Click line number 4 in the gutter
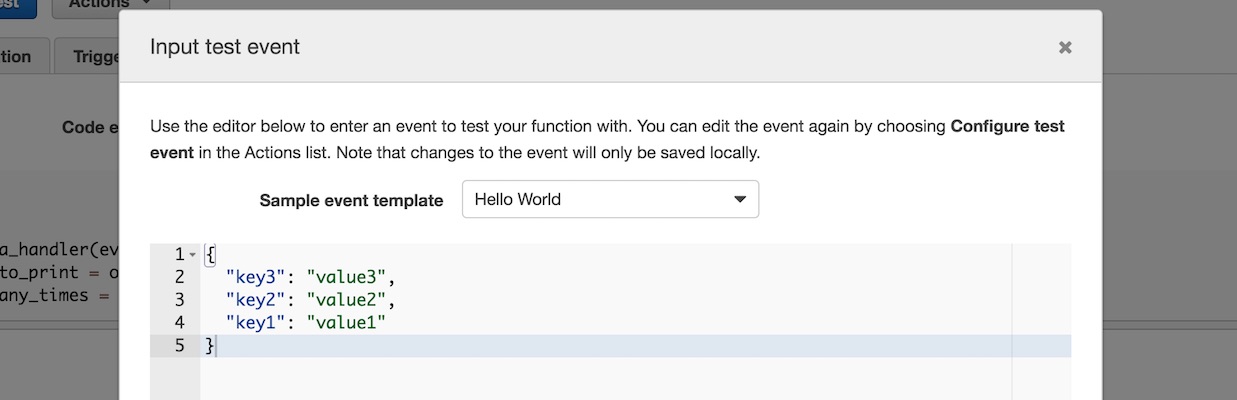 179,322
